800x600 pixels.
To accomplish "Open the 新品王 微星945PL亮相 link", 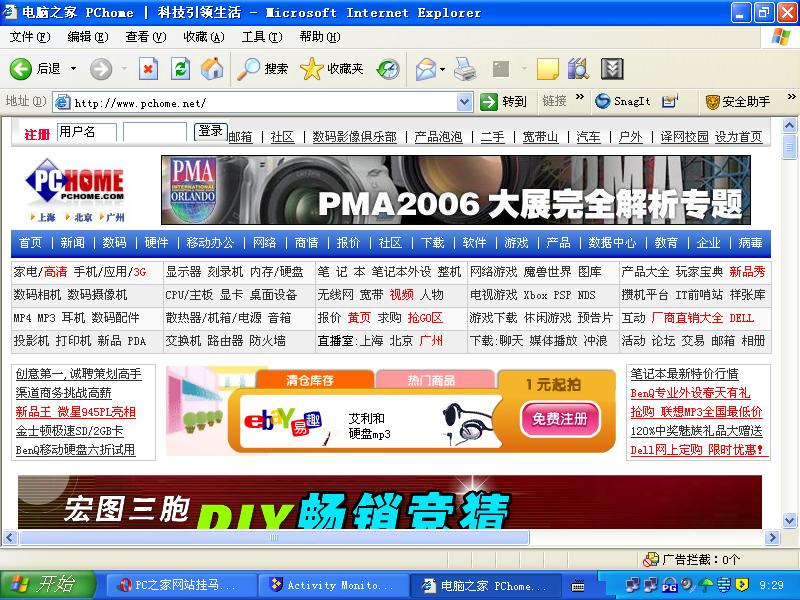I will click(76, 412).
